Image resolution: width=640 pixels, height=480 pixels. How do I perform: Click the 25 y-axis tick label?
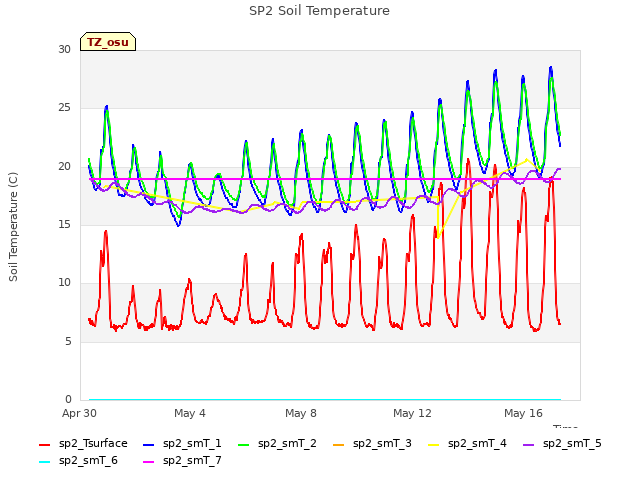coord(64,108)
